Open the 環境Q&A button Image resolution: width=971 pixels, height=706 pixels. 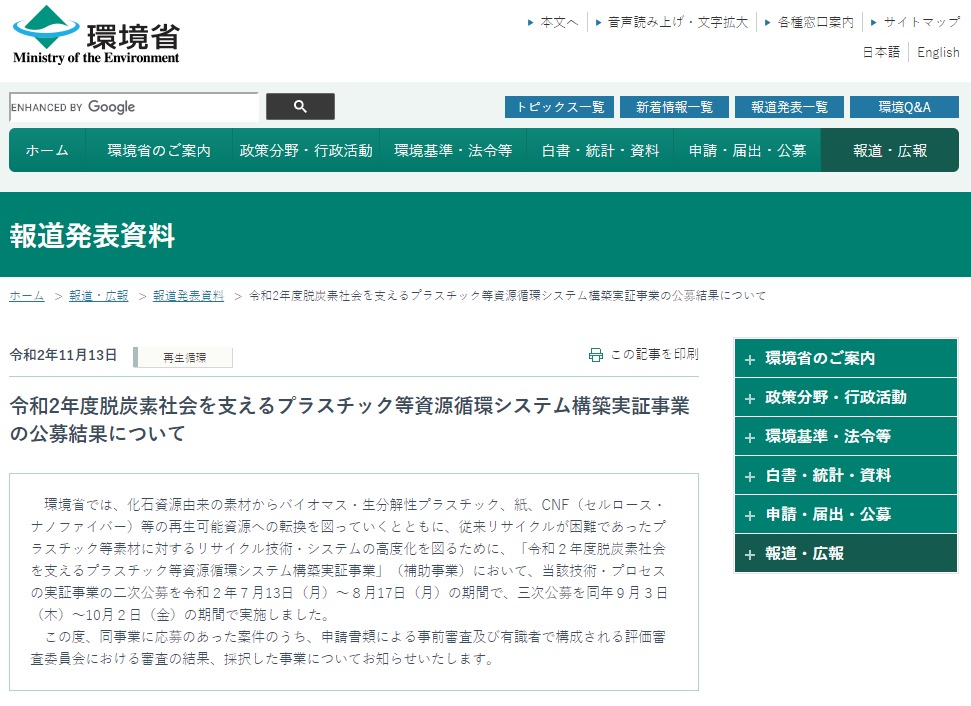click(904, 107)
